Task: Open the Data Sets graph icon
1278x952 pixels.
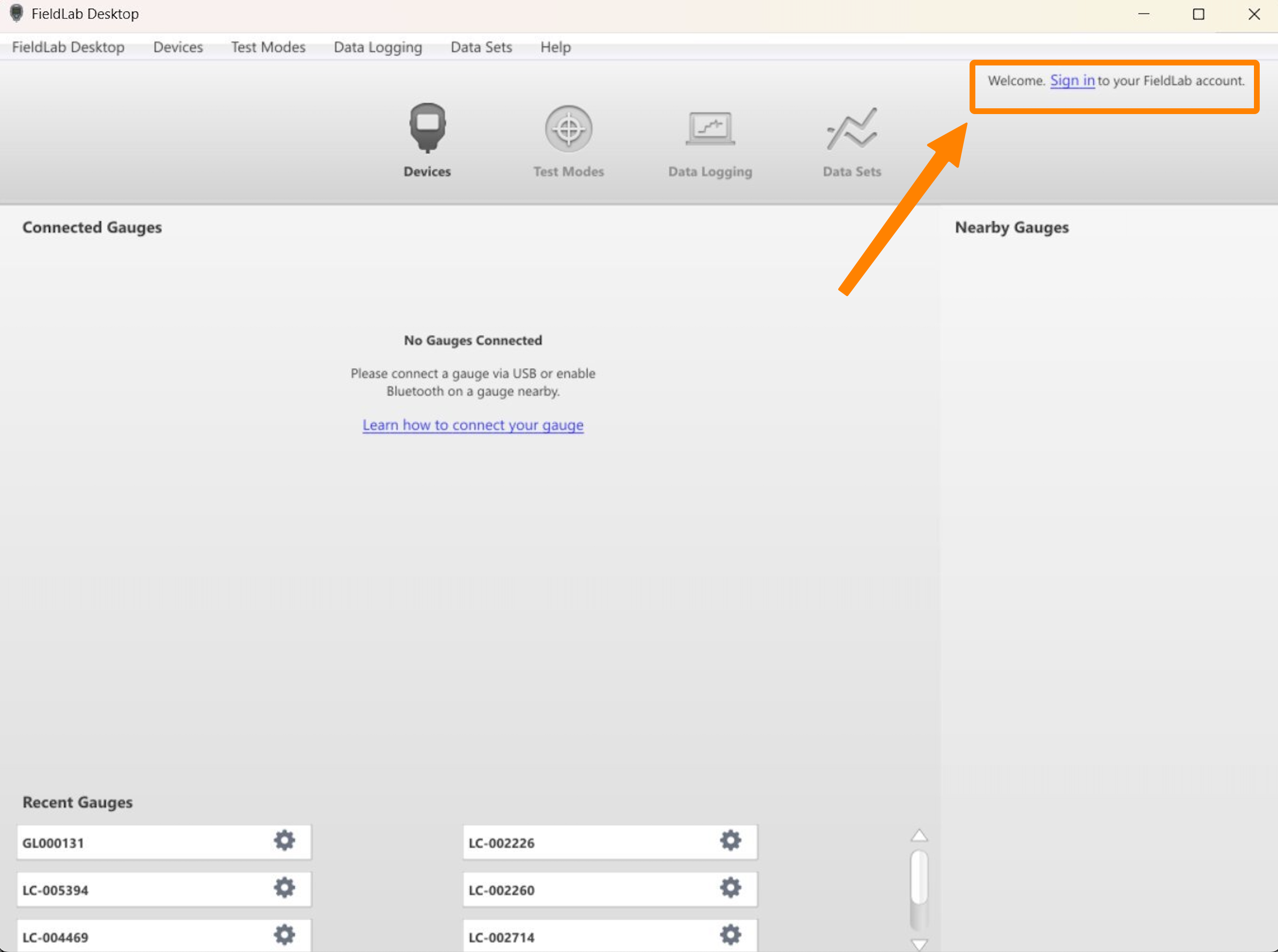Action: [x=852, y=129]
